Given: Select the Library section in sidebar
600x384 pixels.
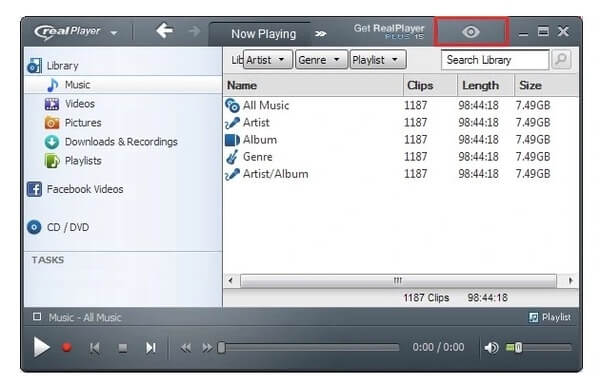Looking at the screenshot, I should pos(62,66).
